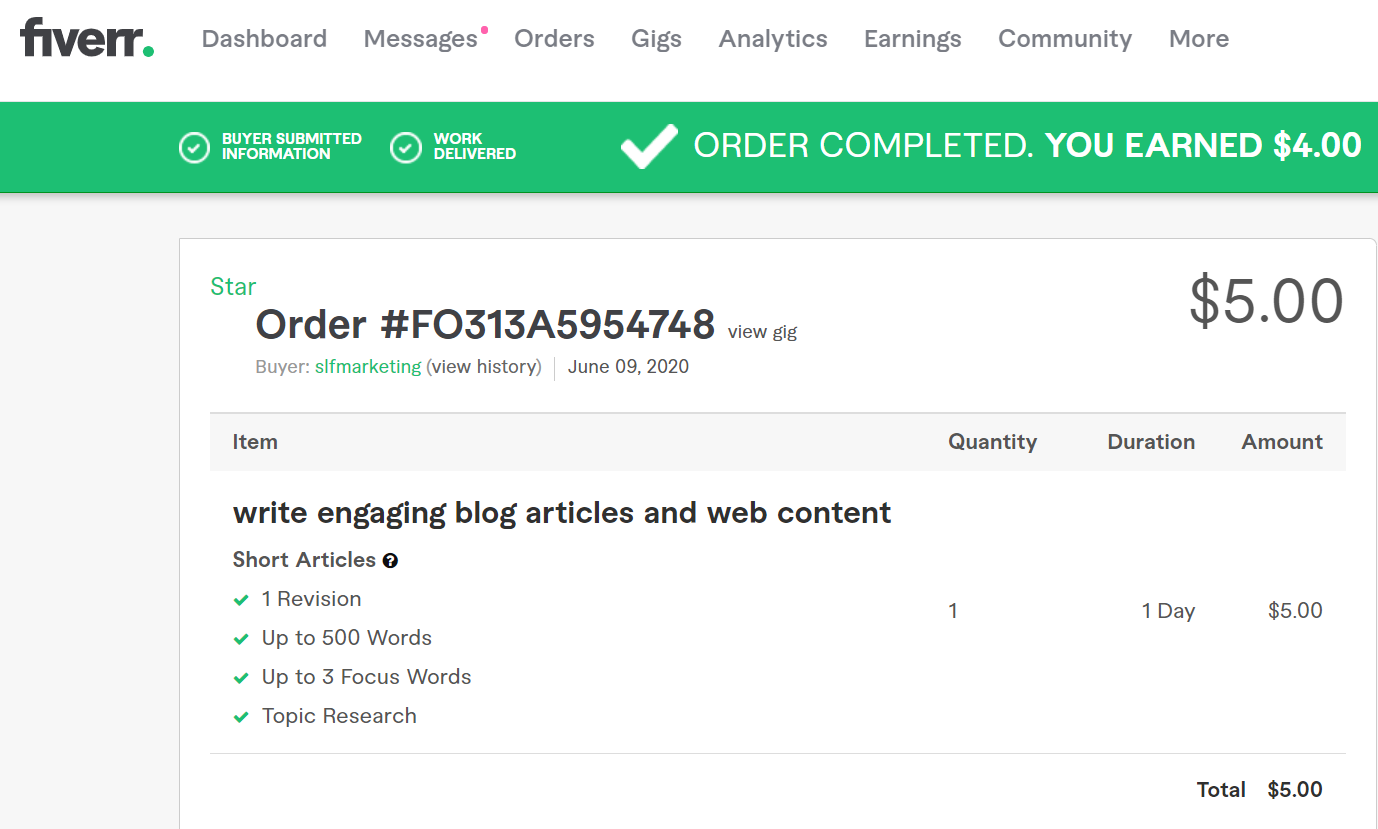Image resolution: width=1378 pixels, height=829 pixels.
Task: Expand the More navigation menu
Action: tap(1198, 39)
